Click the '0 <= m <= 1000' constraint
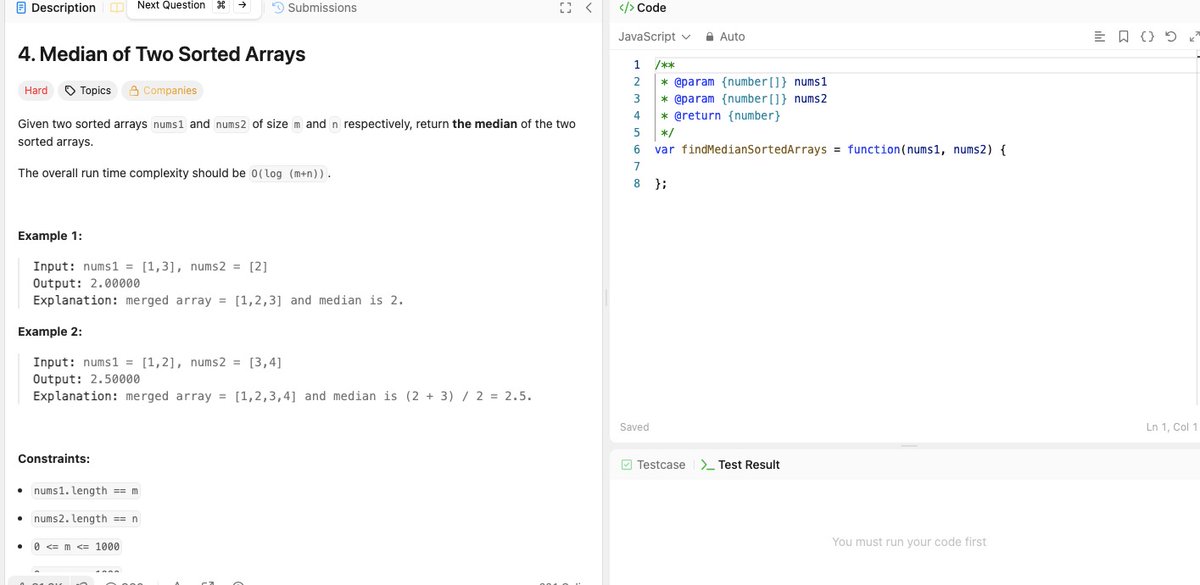 (76, 547)
